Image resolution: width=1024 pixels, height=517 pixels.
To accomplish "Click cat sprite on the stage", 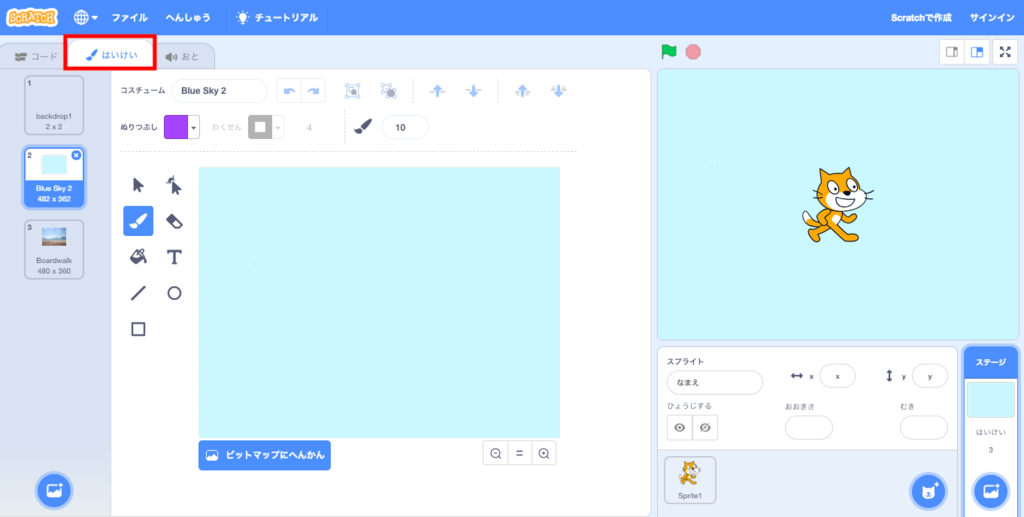I will 837,204.
